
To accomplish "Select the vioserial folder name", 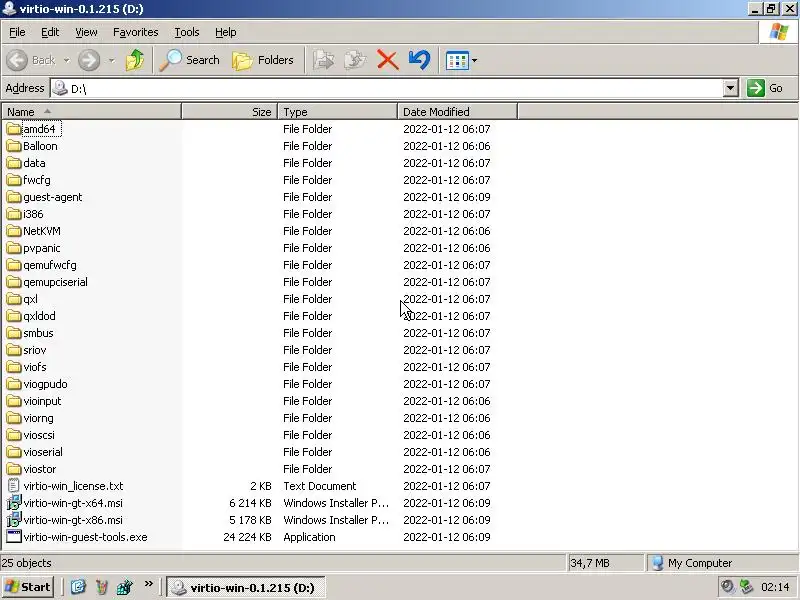I will [43, 452].
